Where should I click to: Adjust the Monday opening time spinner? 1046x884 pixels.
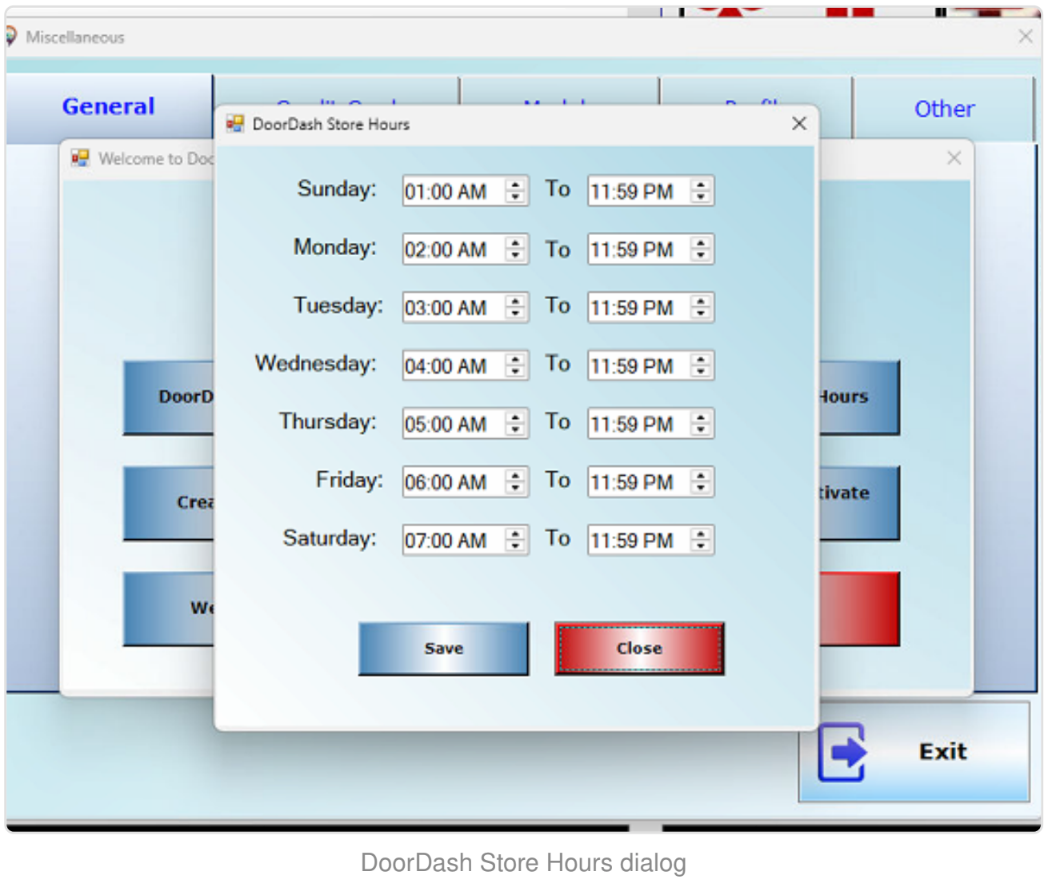tap(515, 249)
